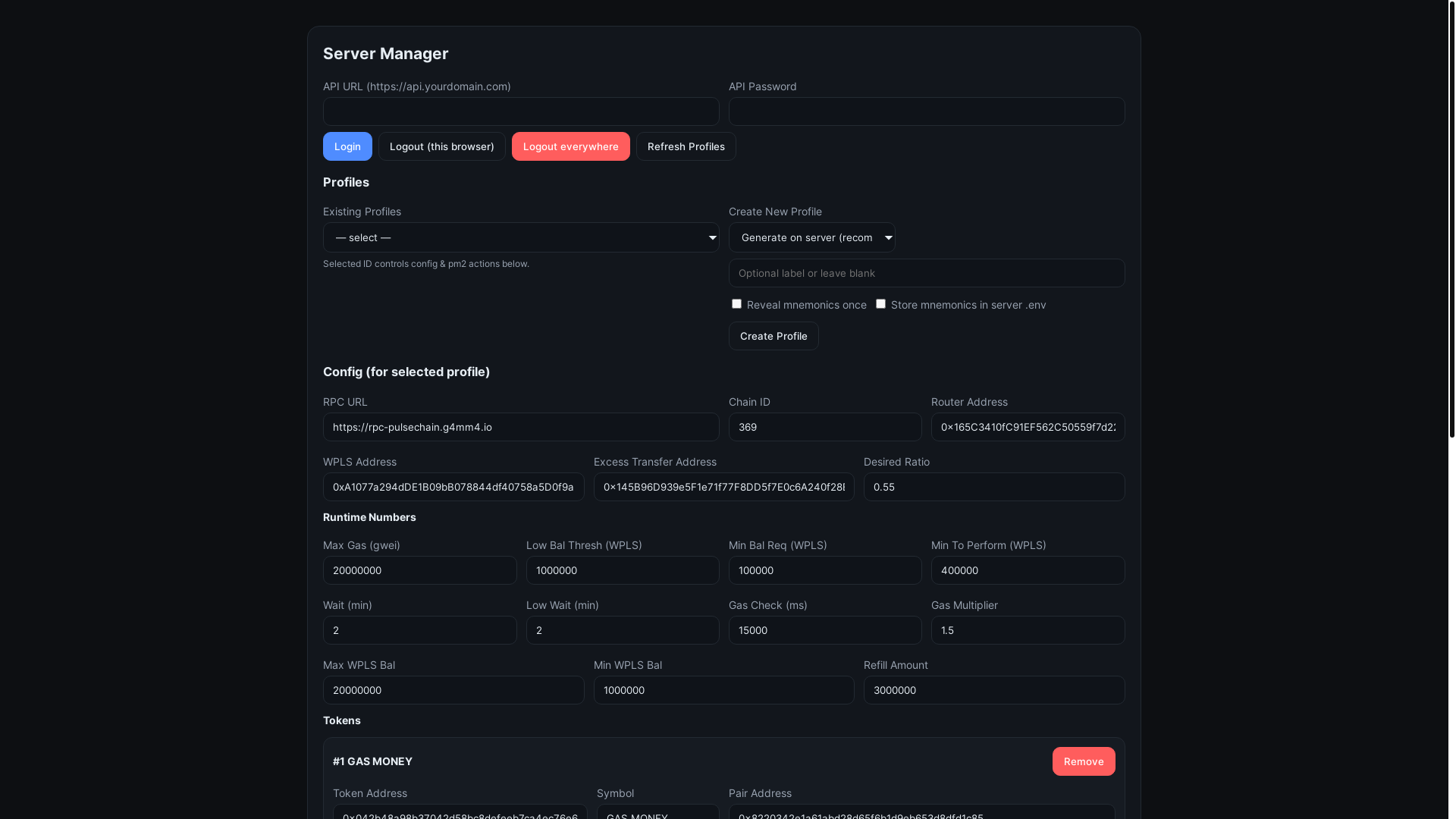The height and width of the screenshot is (819, 1456).
Task: Click the Server Manager heading
Action: coord(385,54)
